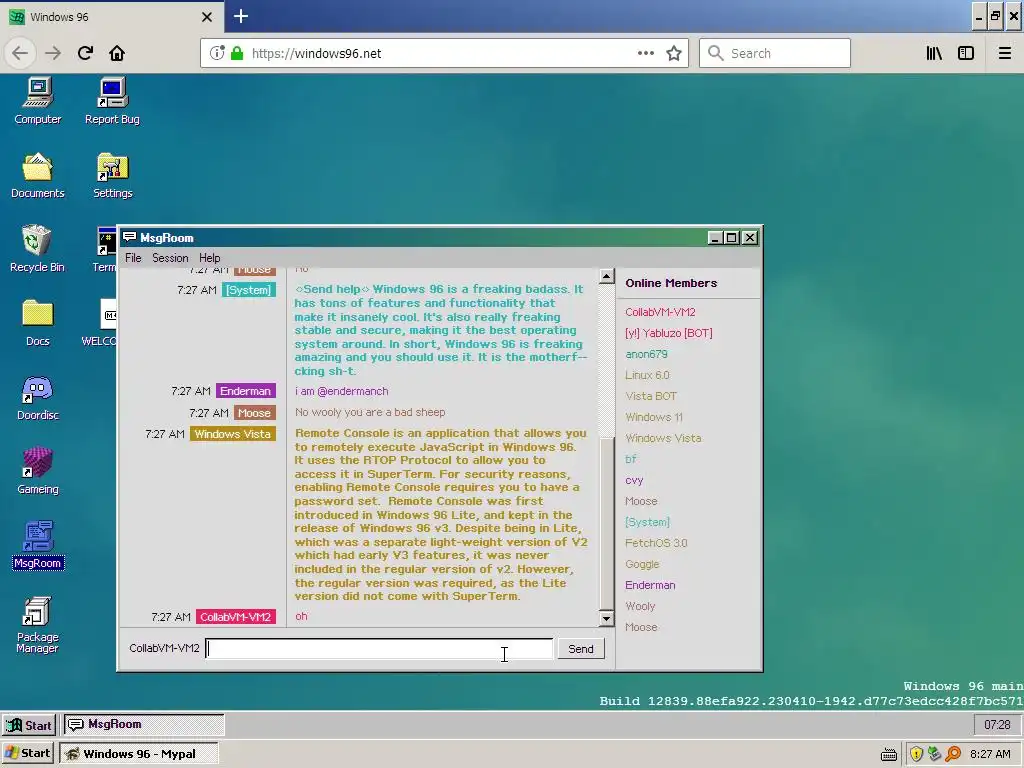
Task: Open the Settings desktop icon
Action: [112, 175]
